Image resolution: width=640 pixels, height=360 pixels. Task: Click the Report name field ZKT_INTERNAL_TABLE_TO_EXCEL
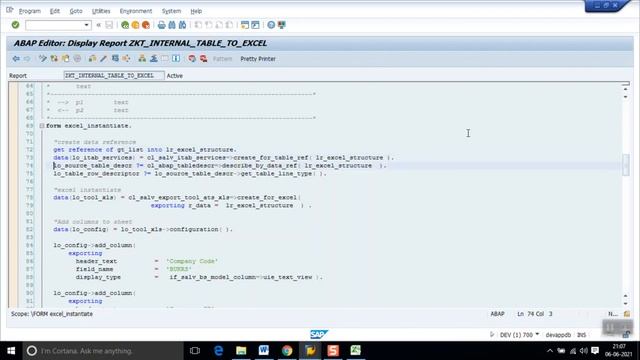114,76
